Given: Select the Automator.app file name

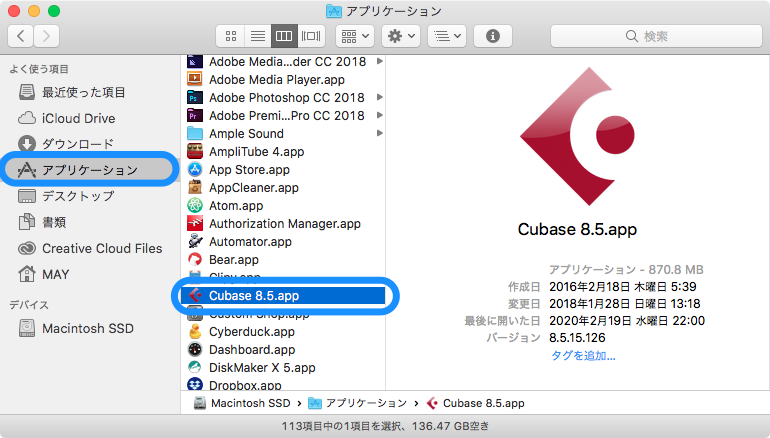Looking at the screenshot, I should (250, 242).
